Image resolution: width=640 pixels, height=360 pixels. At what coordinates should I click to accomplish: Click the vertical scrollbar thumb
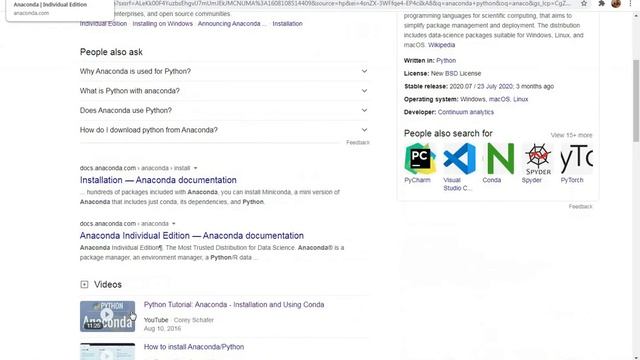636,101
